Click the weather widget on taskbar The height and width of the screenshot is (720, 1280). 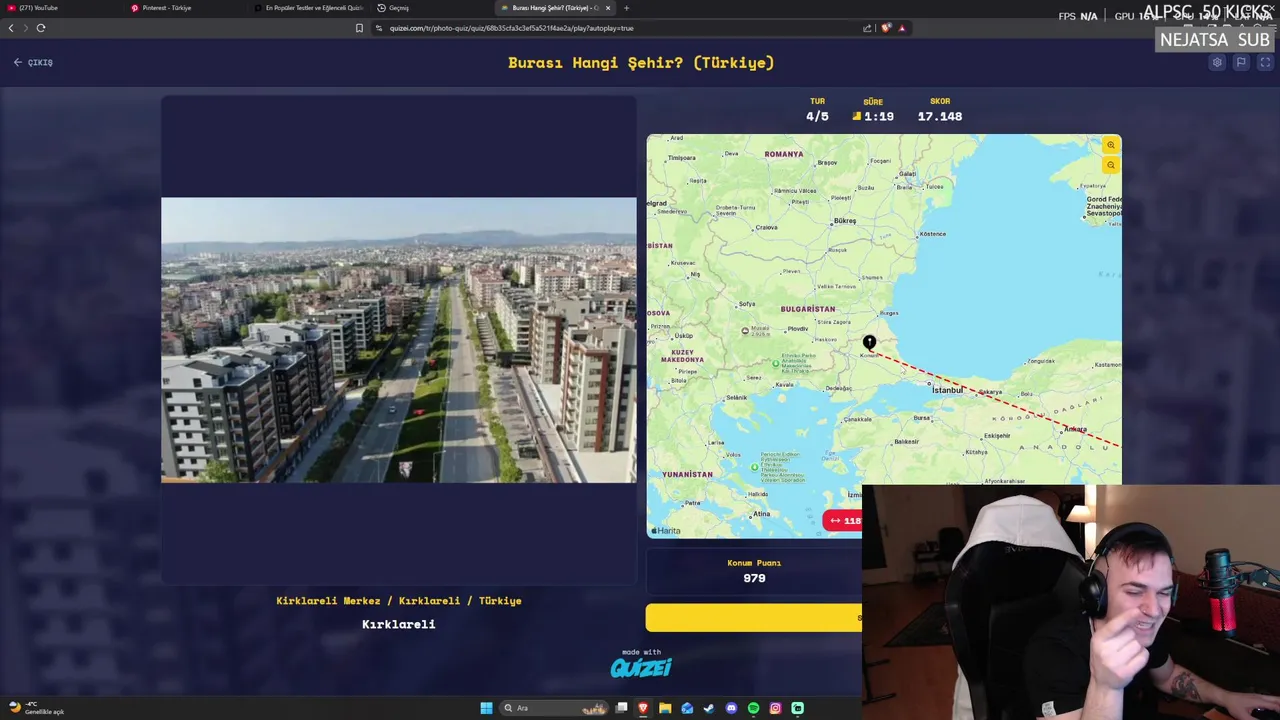coord(36,708)
